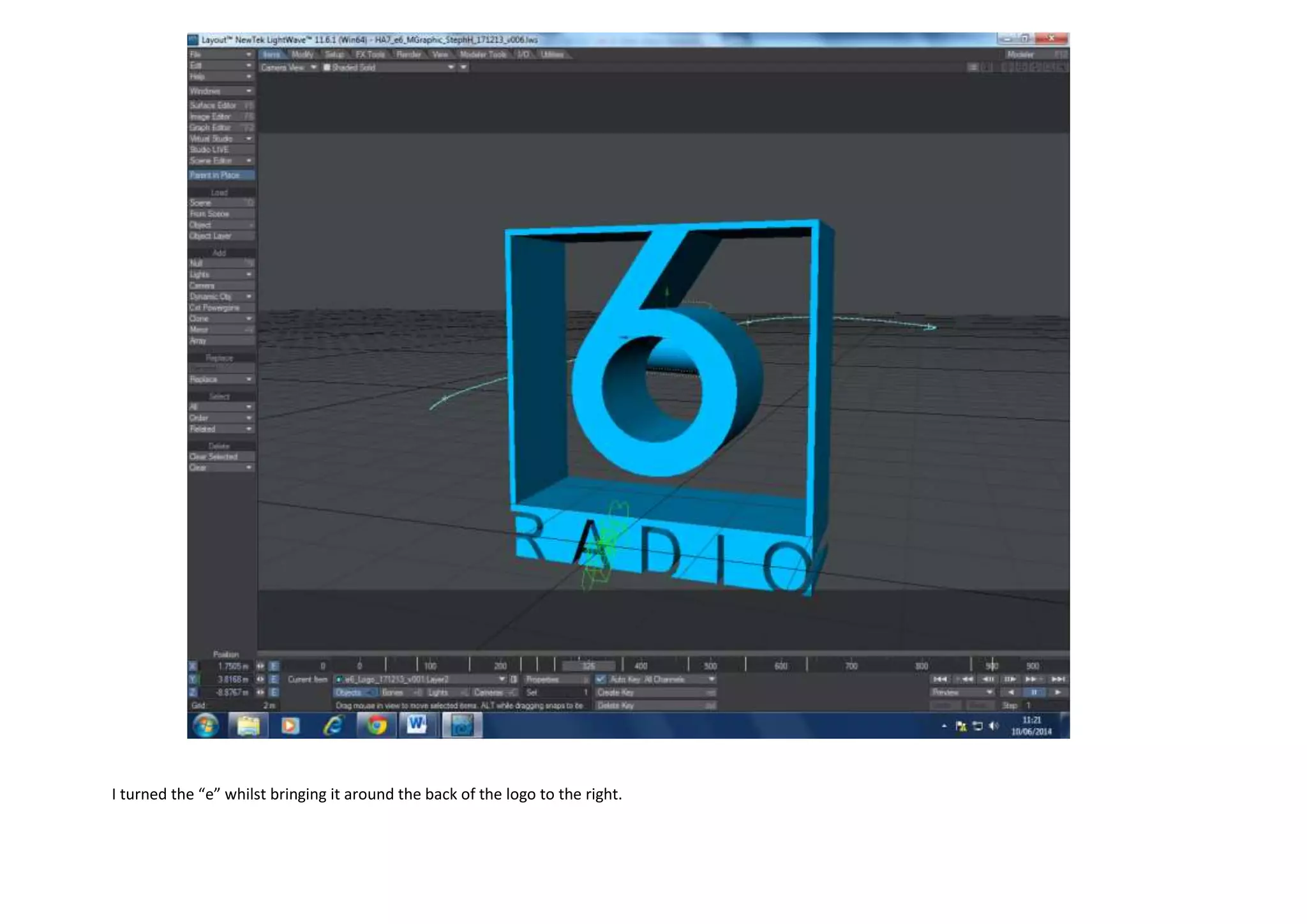Open envelope E button for Z position
The image size is (1307, 924).
point(274,692)
